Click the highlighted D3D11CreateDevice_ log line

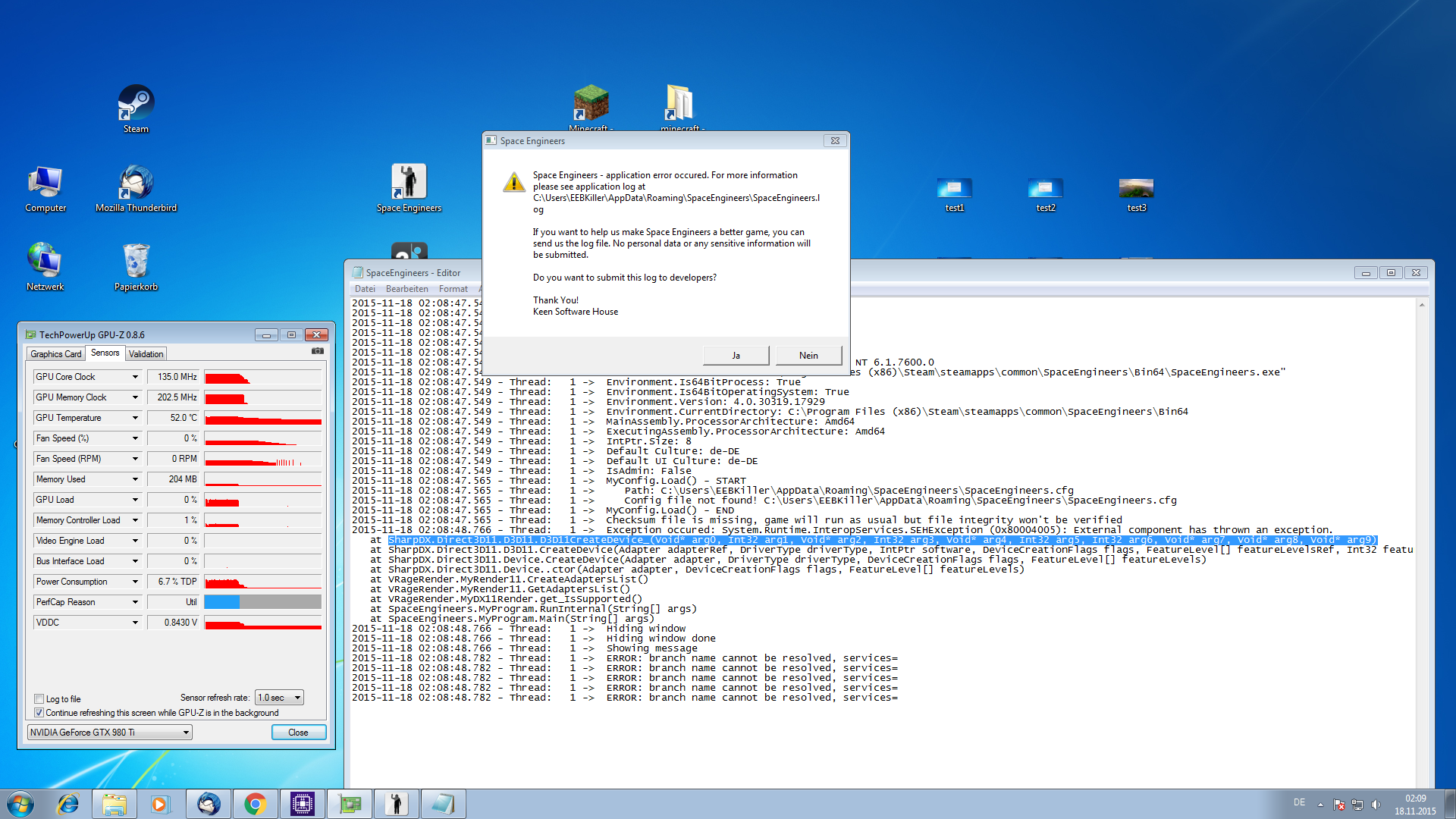tap(883, 540)
